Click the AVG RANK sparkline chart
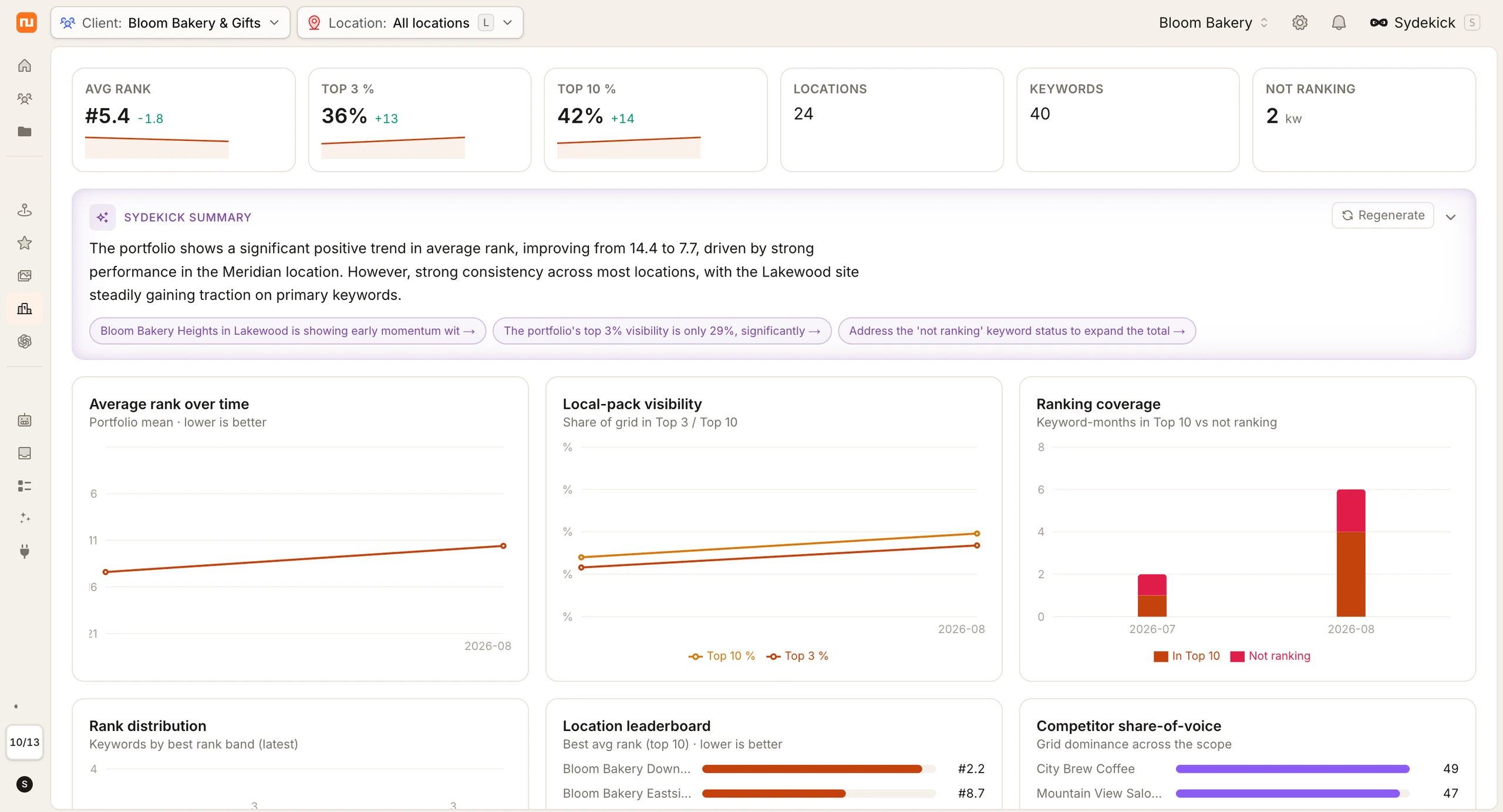 [x=157, y=147]
